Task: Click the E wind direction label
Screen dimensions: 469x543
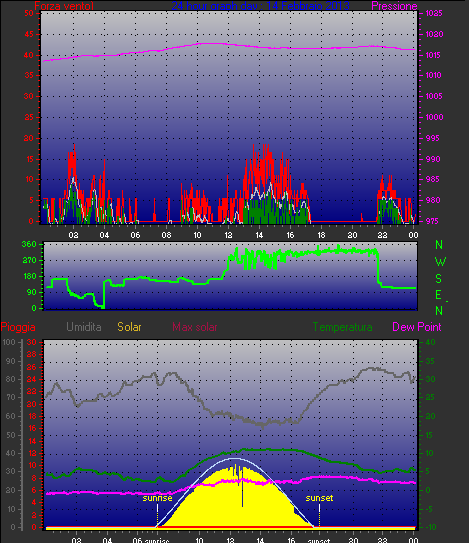Action: coord(439,295)
